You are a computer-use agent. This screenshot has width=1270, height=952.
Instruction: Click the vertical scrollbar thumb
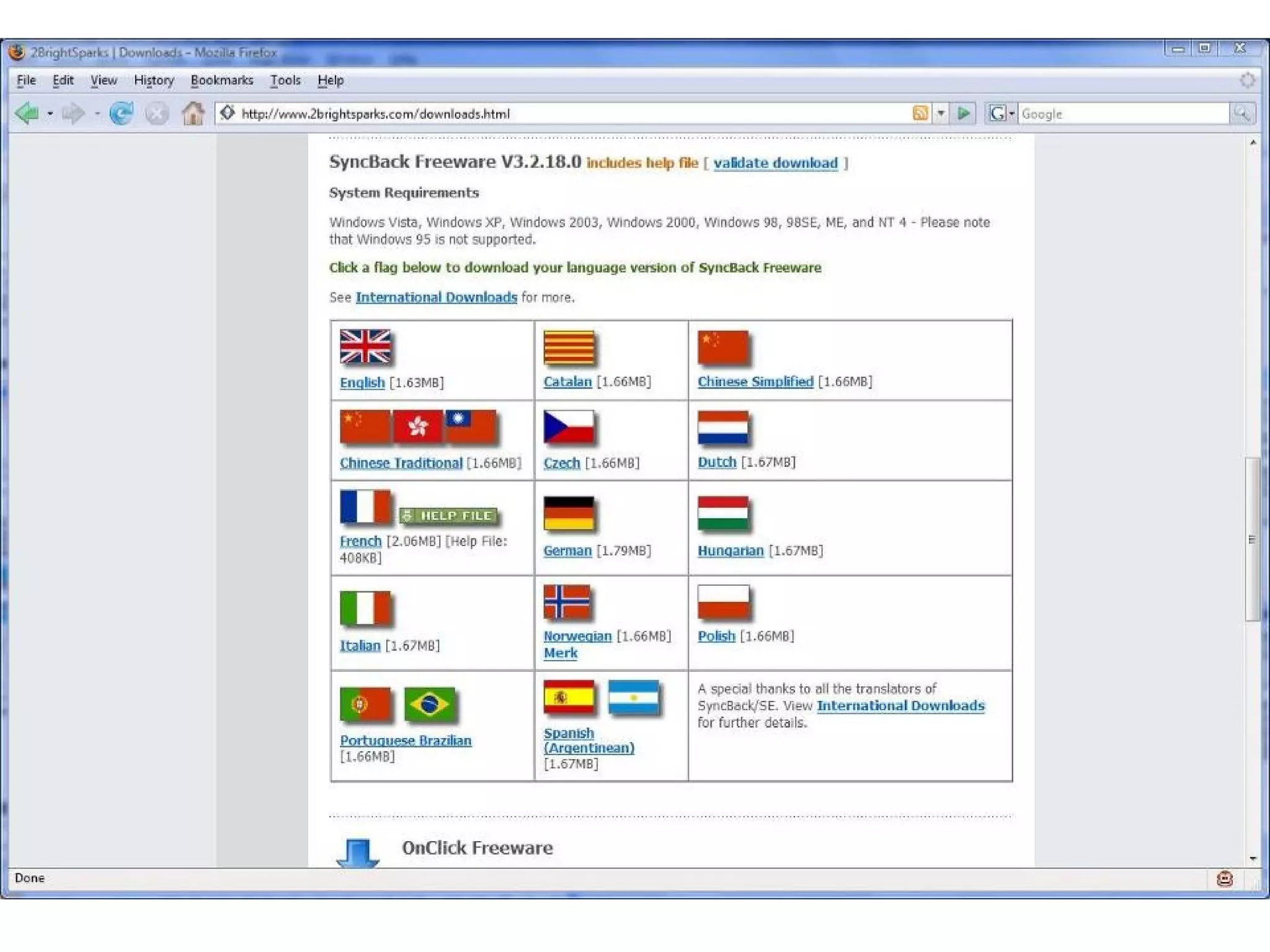1252,539
